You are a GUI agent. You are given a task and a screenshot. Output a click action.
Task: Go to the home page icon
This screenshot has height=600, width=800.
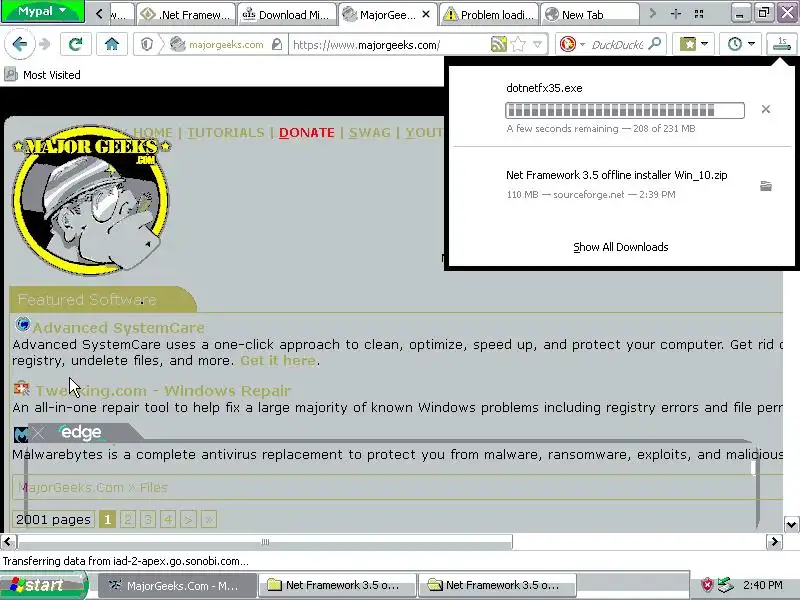(112, 44)
